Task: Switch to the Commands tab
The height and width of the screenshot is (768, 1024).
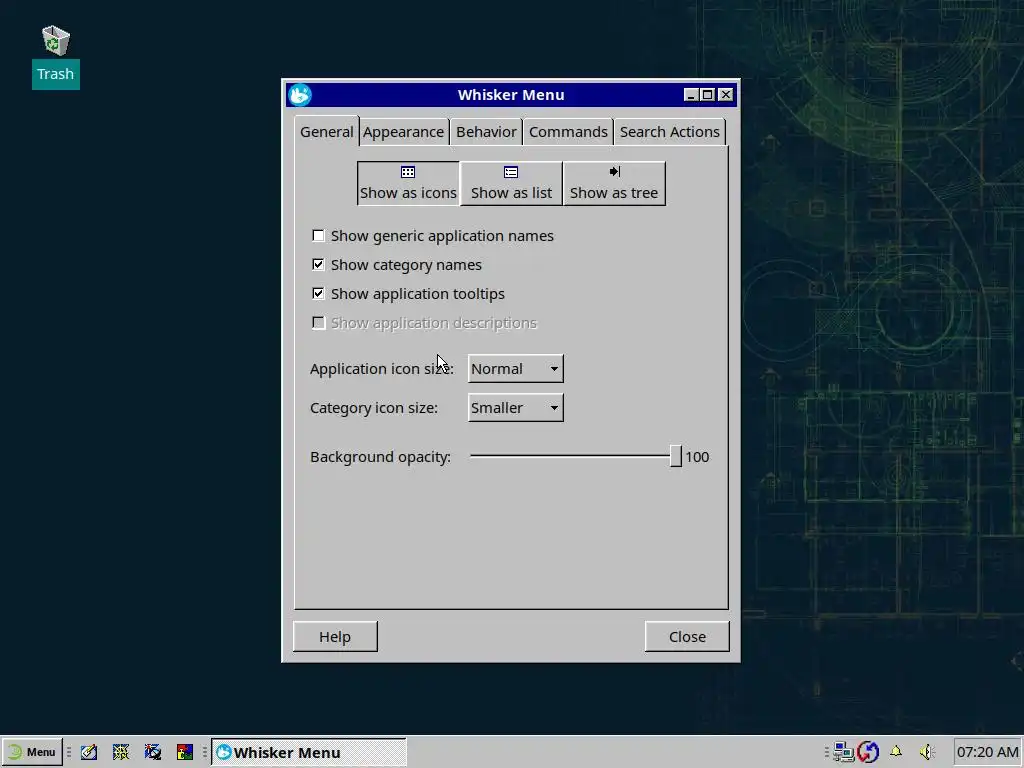Action: [x=568, y=132]
